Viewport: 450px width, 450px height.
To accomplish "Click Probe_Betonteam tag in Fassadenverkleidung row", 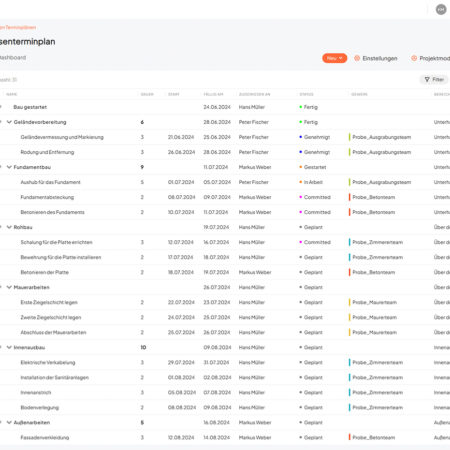I will click(372, 437).
